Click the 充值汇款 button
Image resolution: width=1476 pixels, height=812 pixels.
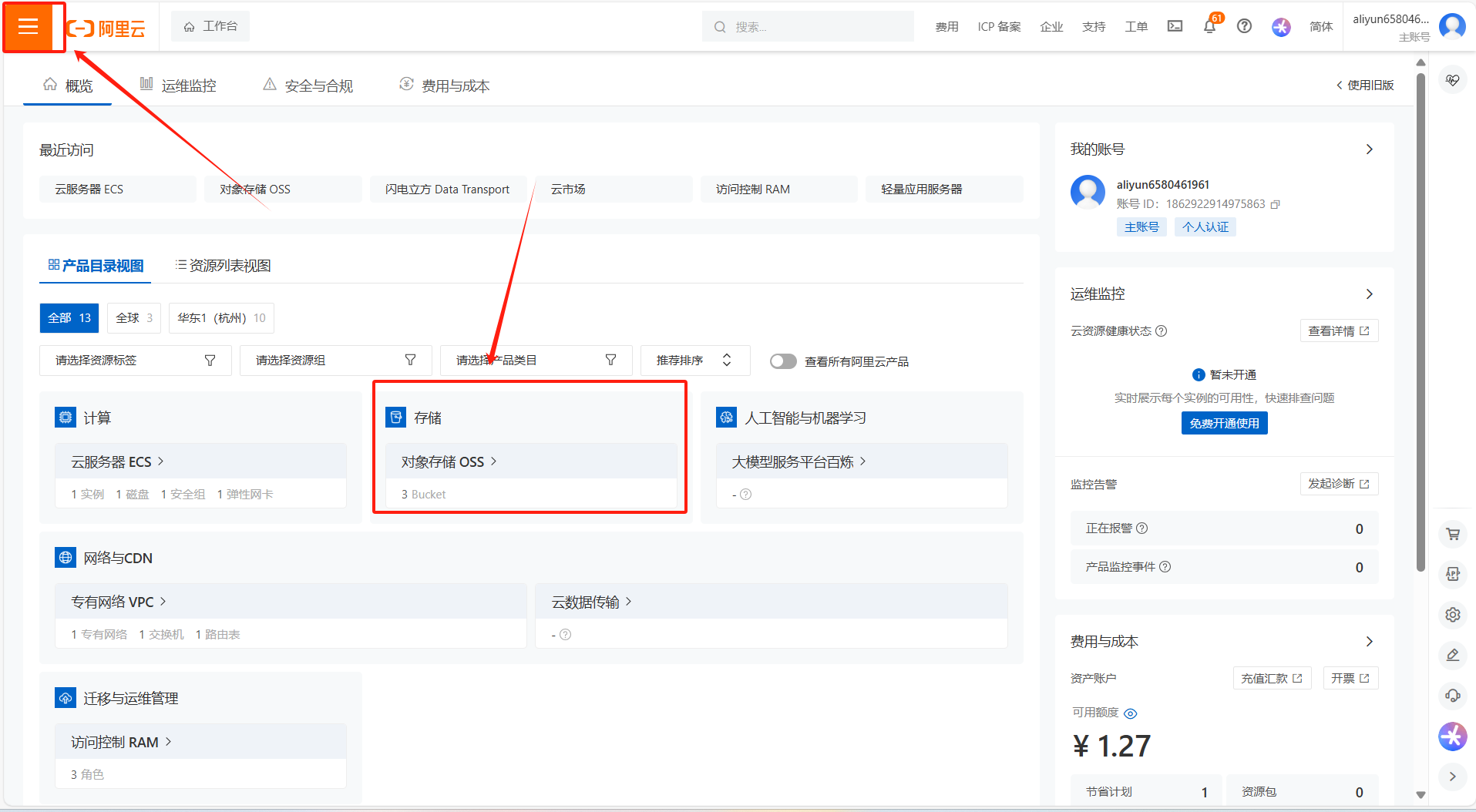[1272, 678]
